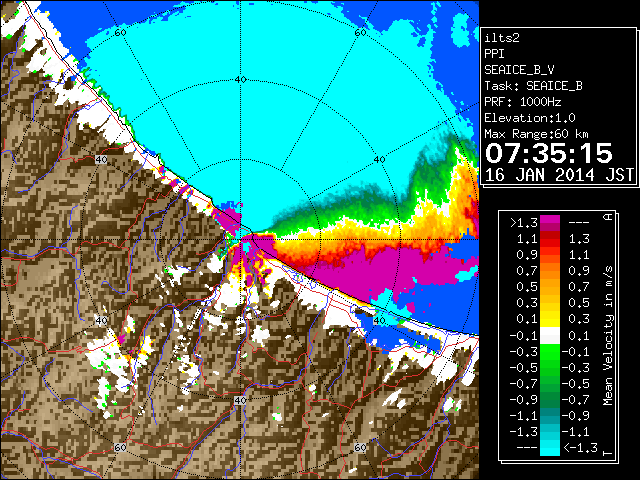Screen dimensions: 640x480
Task: Pick the bright red band of the color bar
Action: click(x=550, y=243)
